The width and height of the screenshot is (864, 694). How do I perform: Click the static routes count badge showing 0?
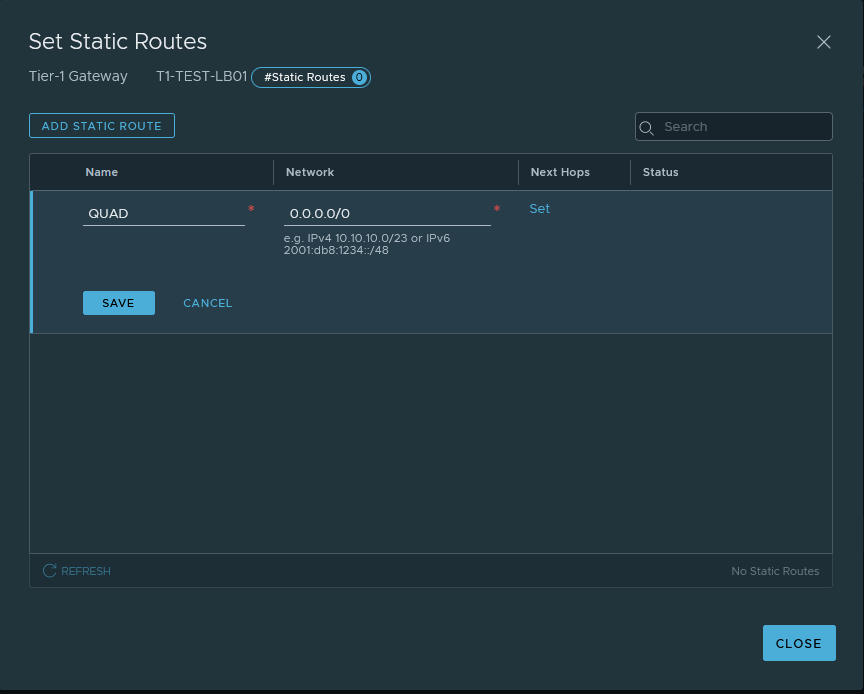click(359, 77)
